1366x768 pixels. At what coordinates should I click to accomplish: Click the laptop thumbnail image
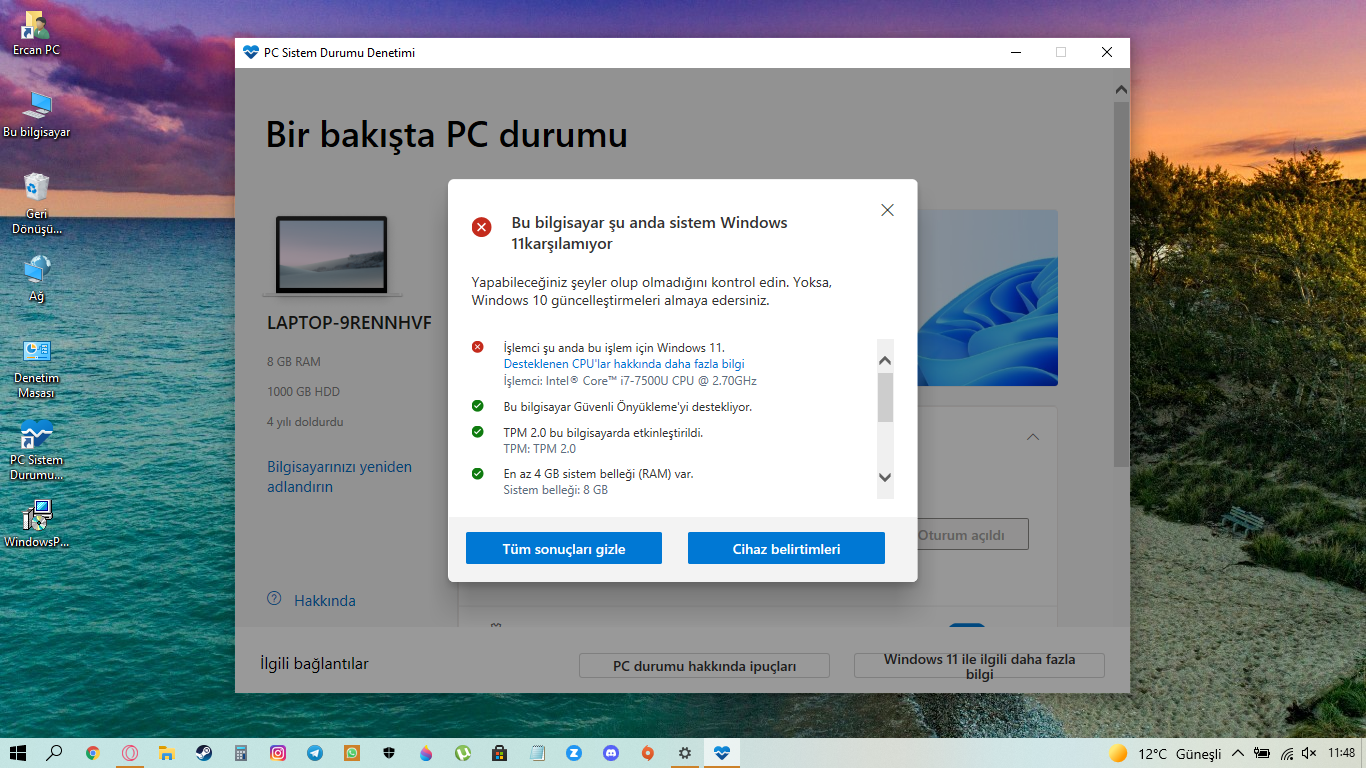click(332, 256)
